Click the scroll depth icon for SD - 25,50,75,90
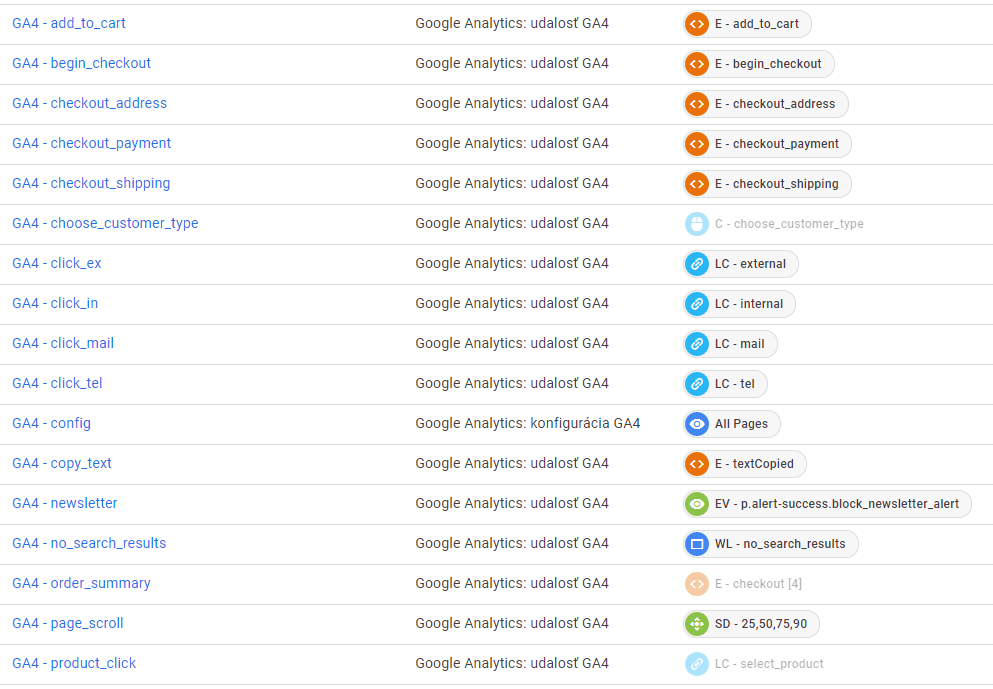 (697, 624)
